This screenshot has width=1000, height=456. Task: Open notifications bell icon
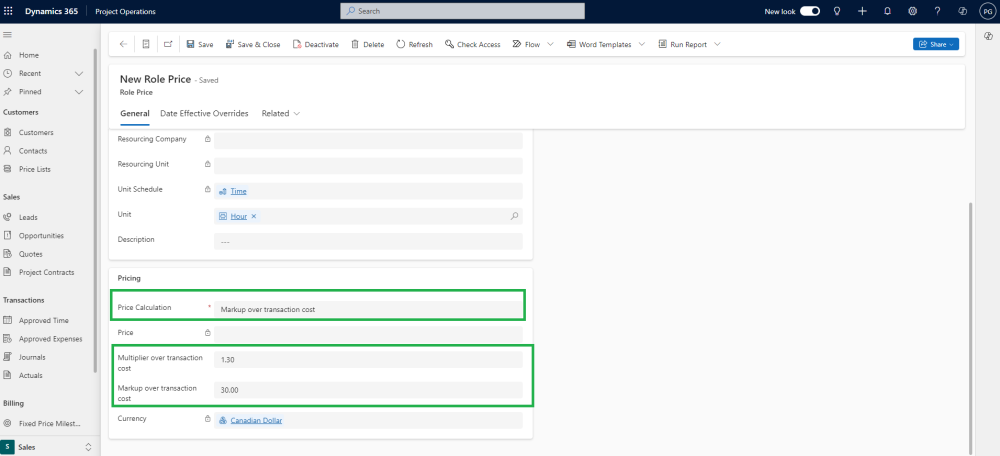887,11
